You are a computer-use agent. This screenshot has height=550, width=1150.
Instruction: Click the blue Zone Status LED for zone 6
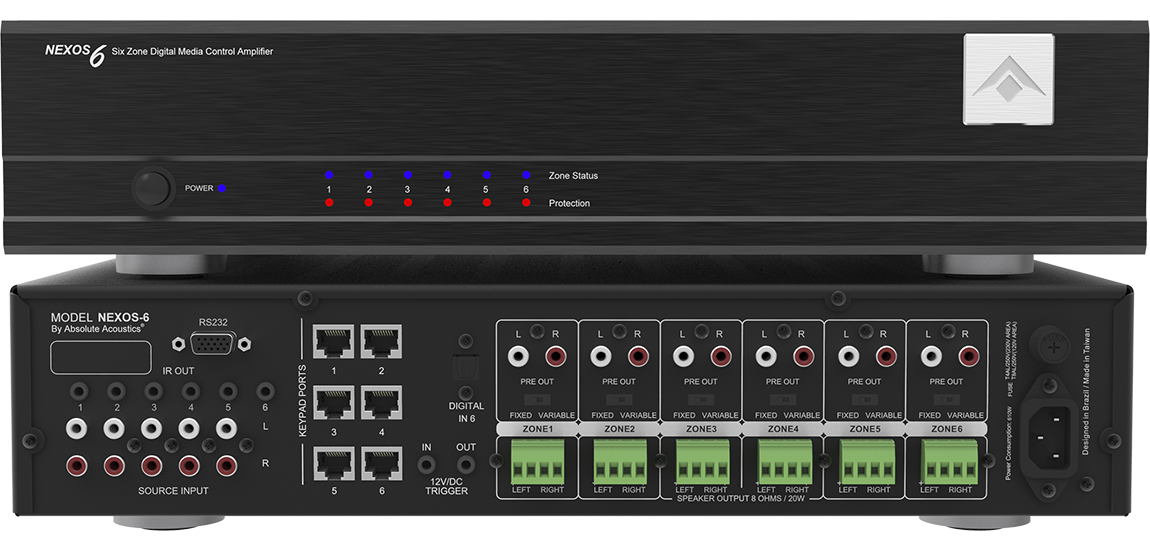[526, 175]
